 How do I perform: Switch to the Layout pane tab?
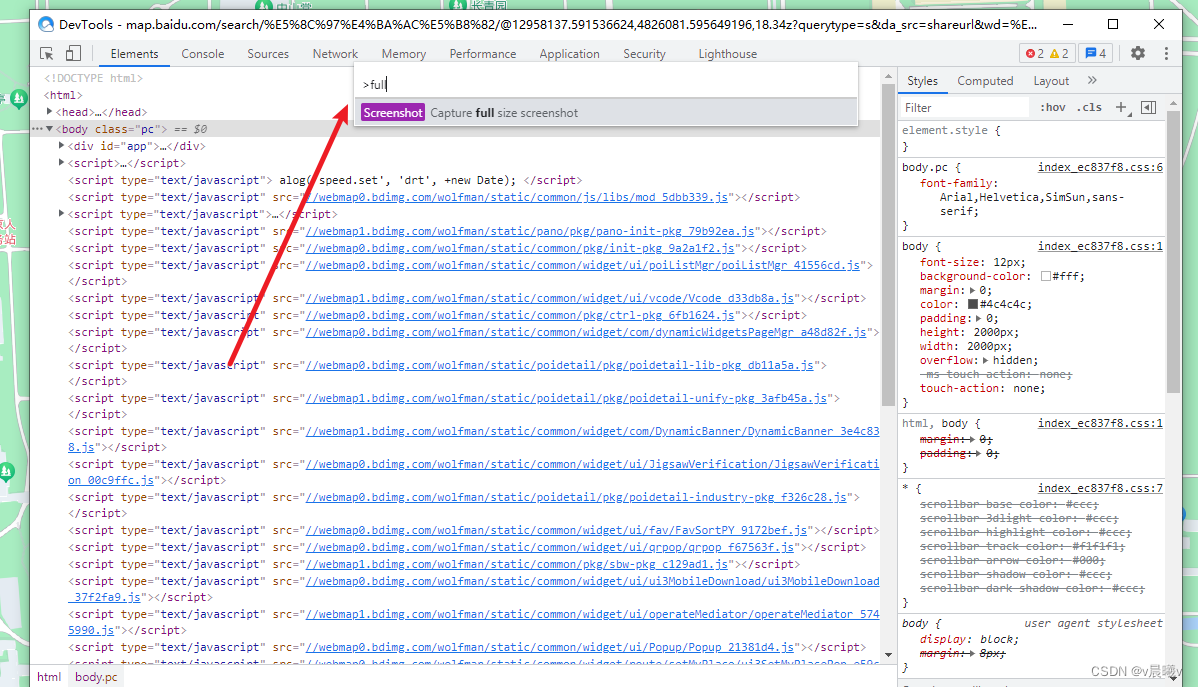[x=1051, y=81]
